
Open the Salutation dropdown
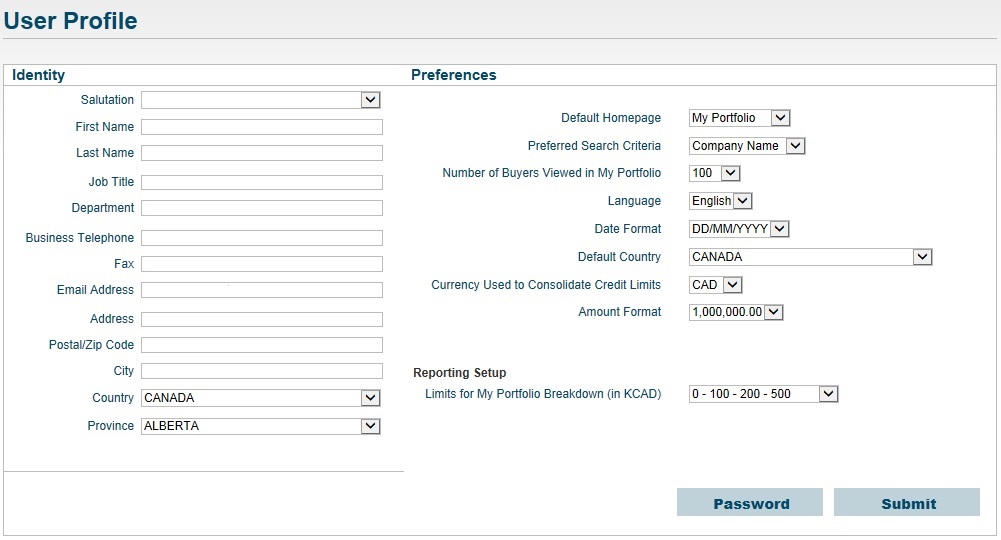(x=260, y=100)
